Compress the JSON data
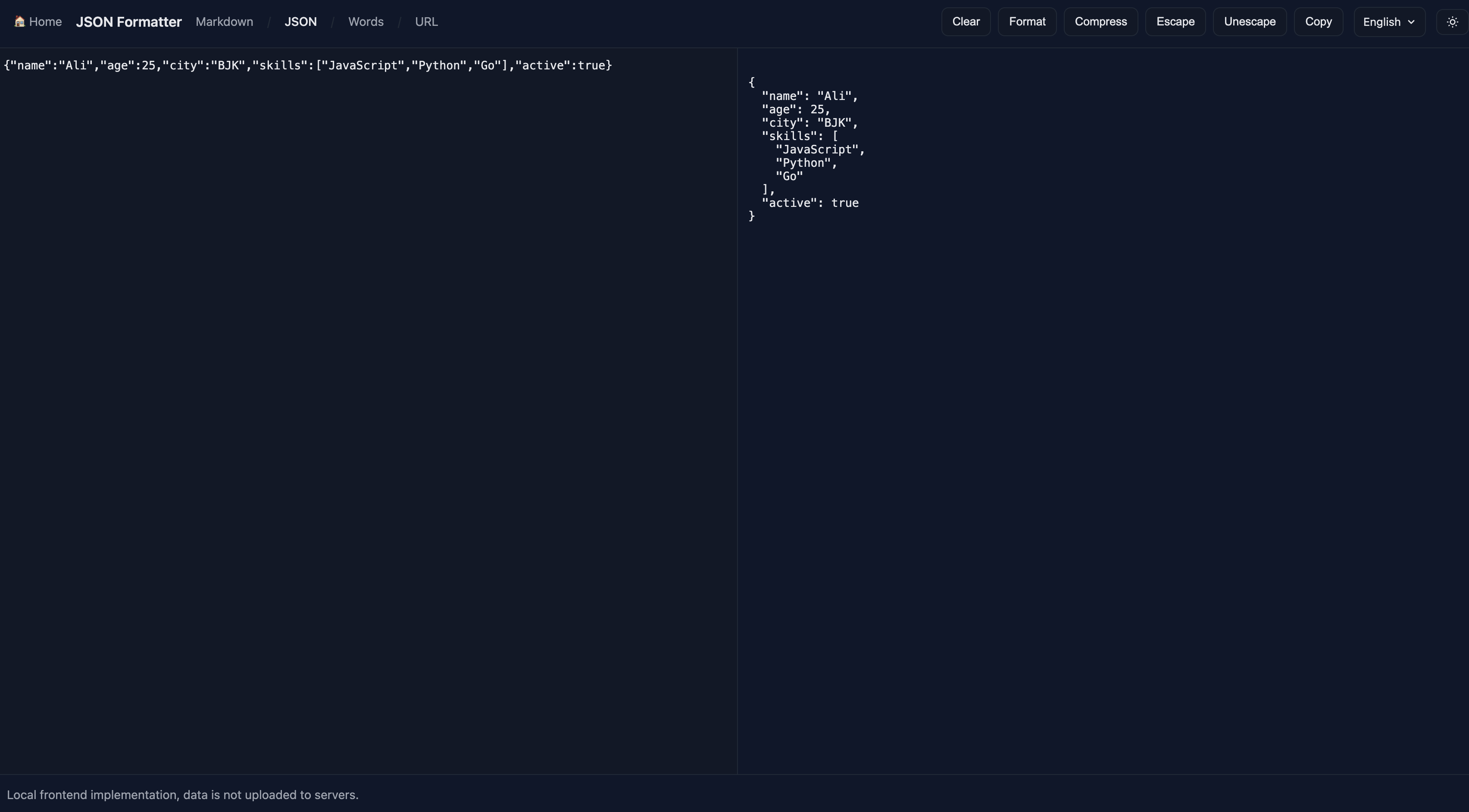 pyautogui.click(x=1100, y=21)
